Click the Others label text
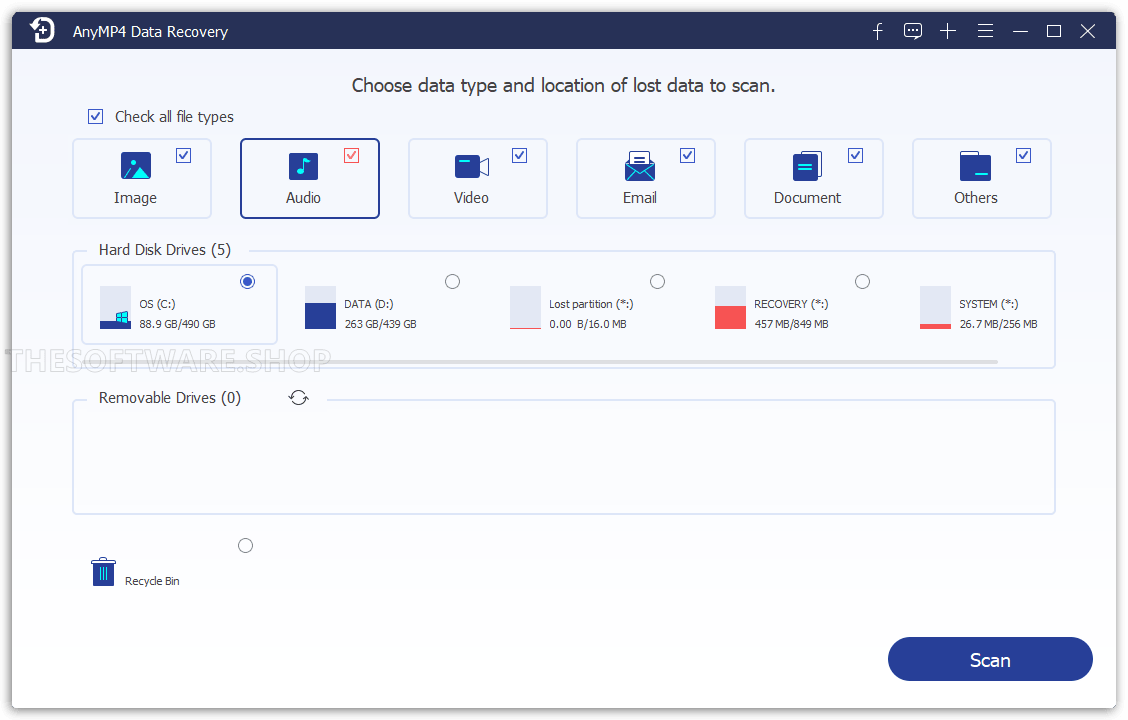 pyautogui.click(x=975, y=198)
